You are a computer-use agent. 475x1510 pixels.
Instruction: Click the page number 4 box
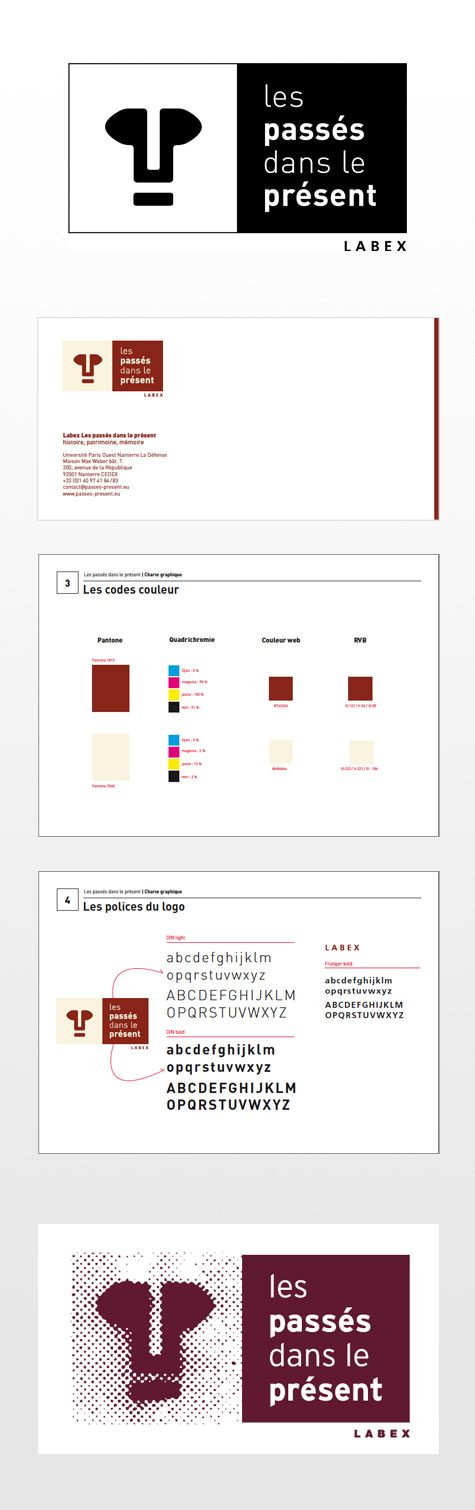point(67,900)
